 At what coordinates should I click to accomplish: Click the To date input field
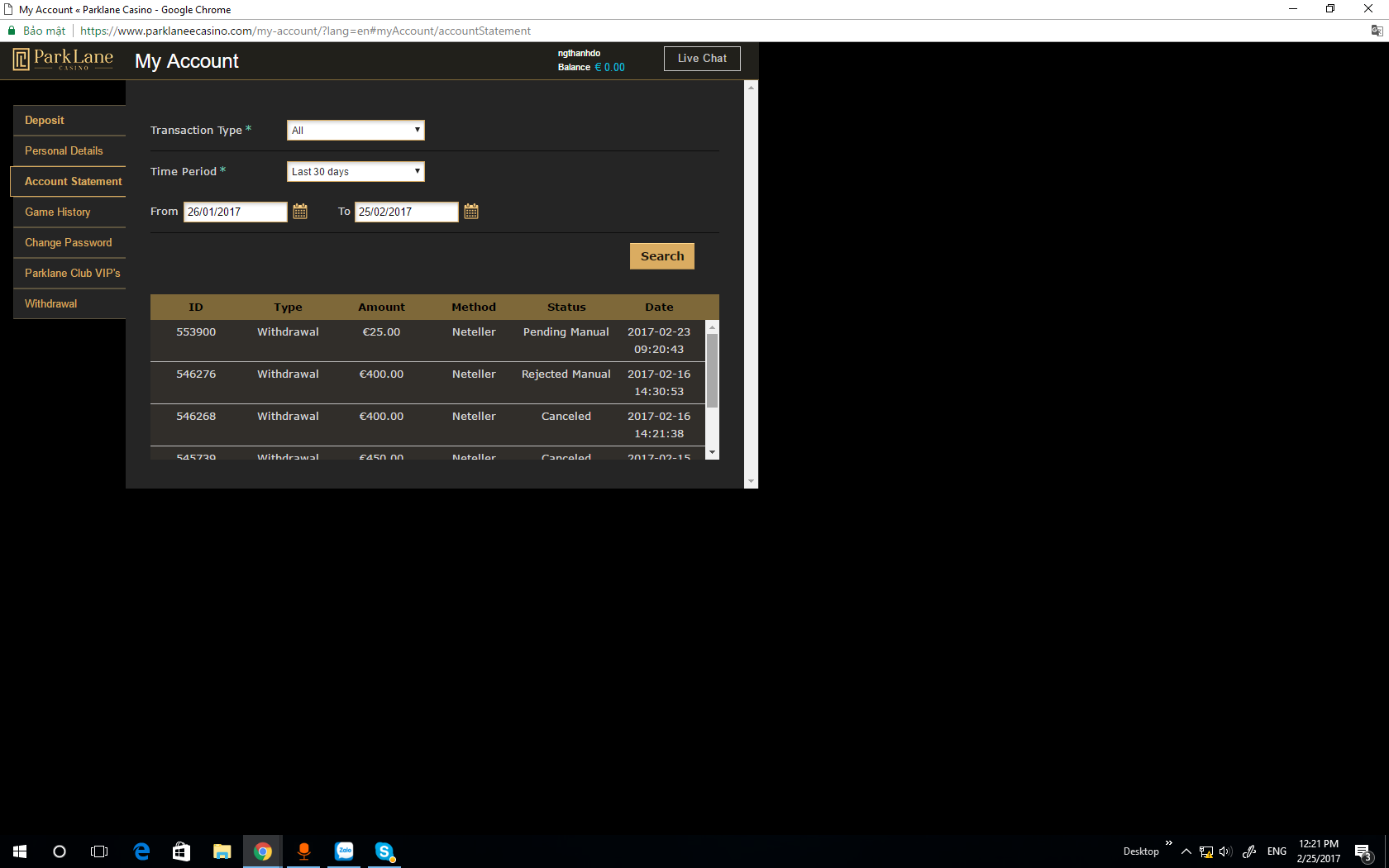[x=407, y=212]
